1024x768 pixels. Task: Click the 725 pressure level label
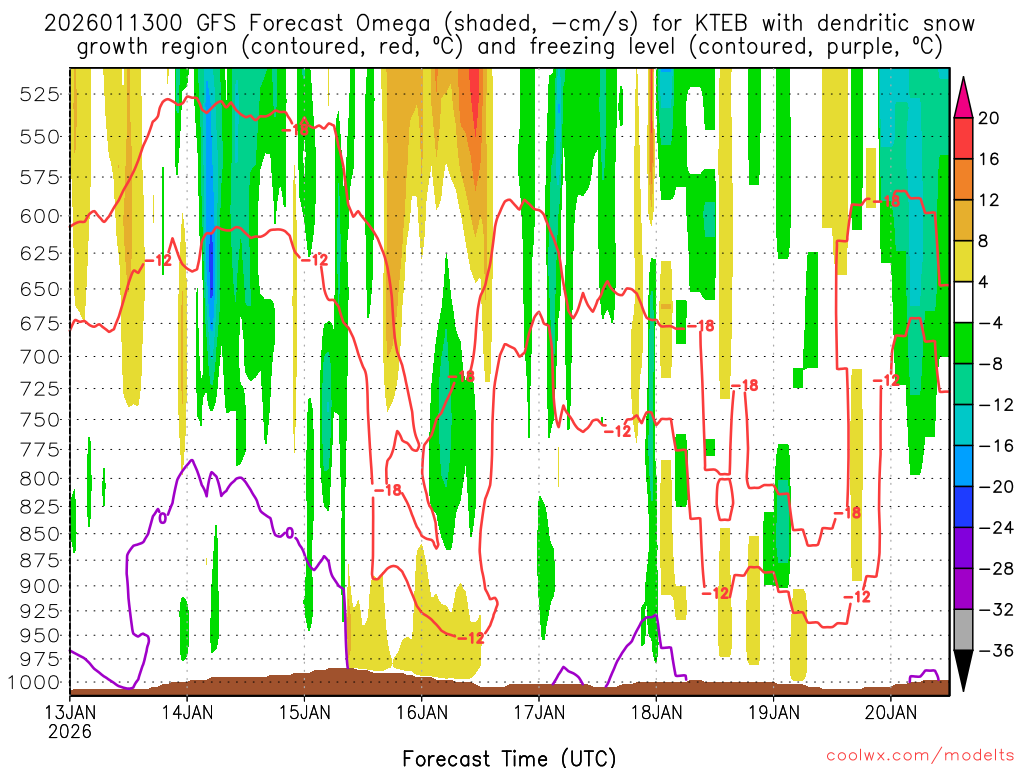click(x=40, y=389)
